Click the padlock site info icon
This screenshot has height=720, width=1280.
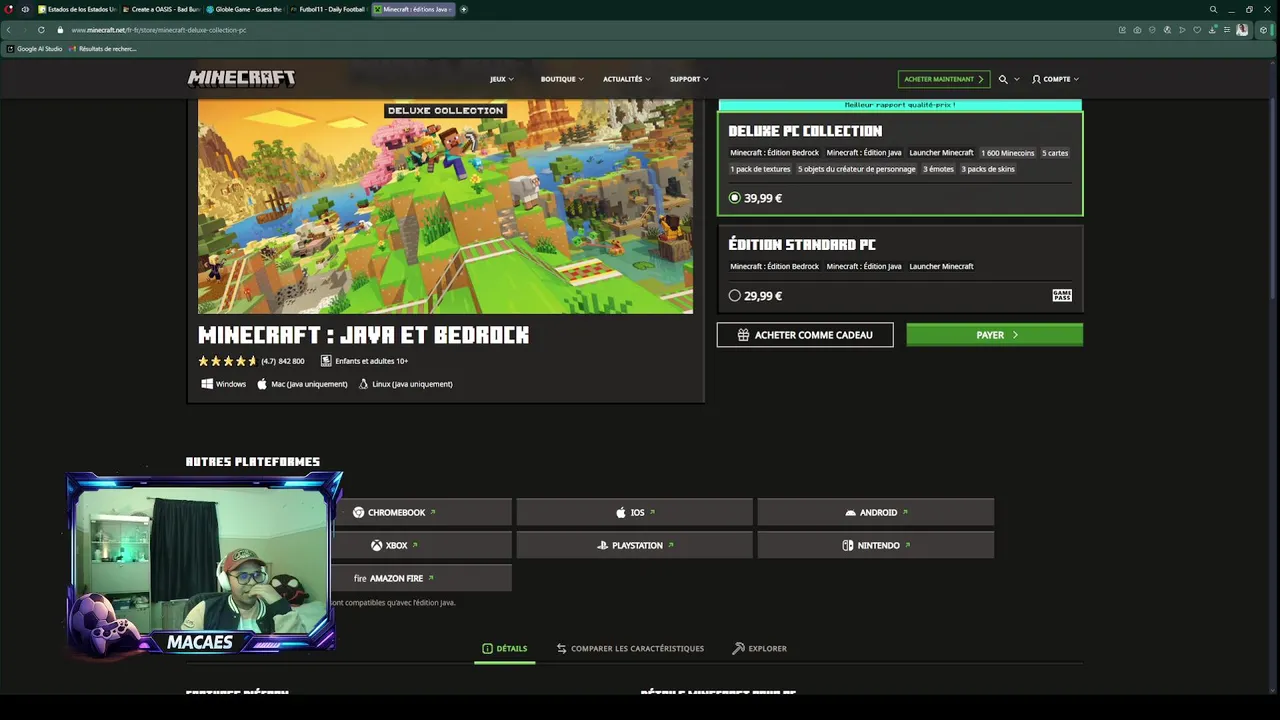(60, 30)
